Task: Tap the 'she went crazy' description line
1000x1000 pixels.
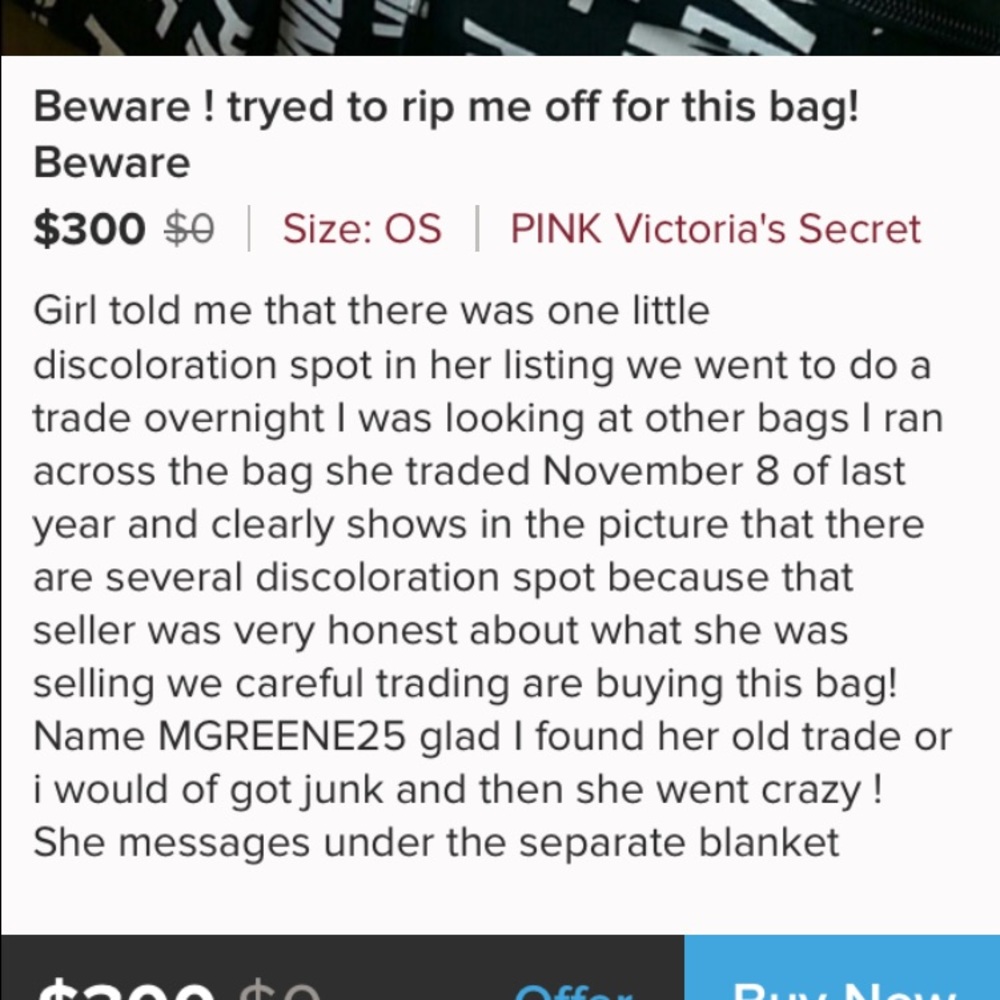Action: coord(458,790)
